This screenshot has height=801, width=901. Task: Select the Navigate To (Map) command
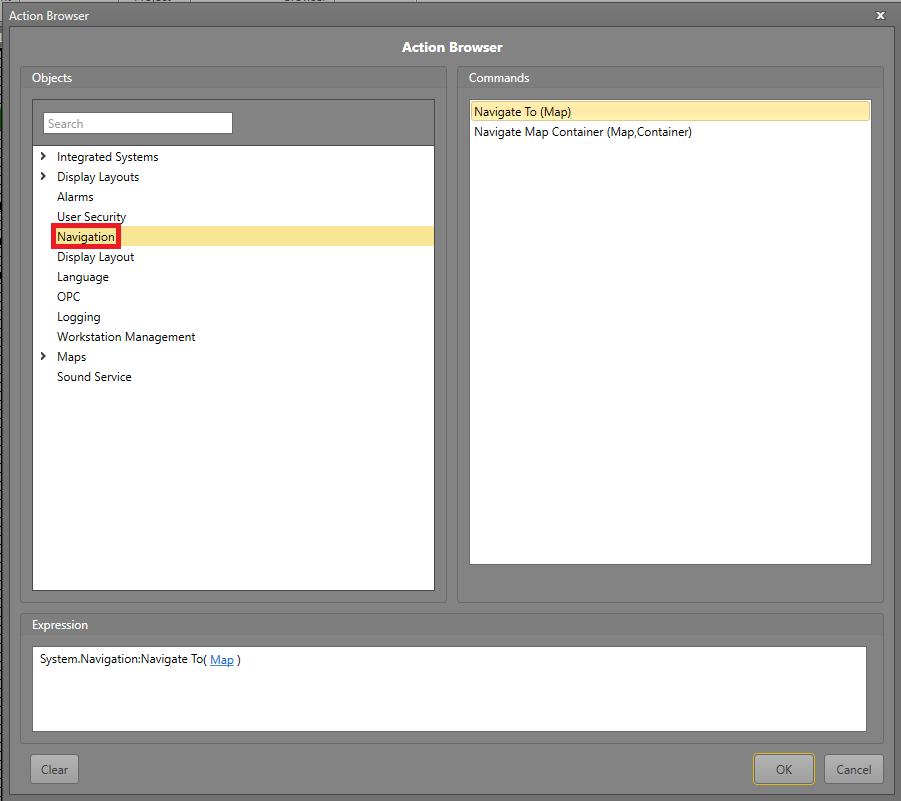[x=522, y=112]
